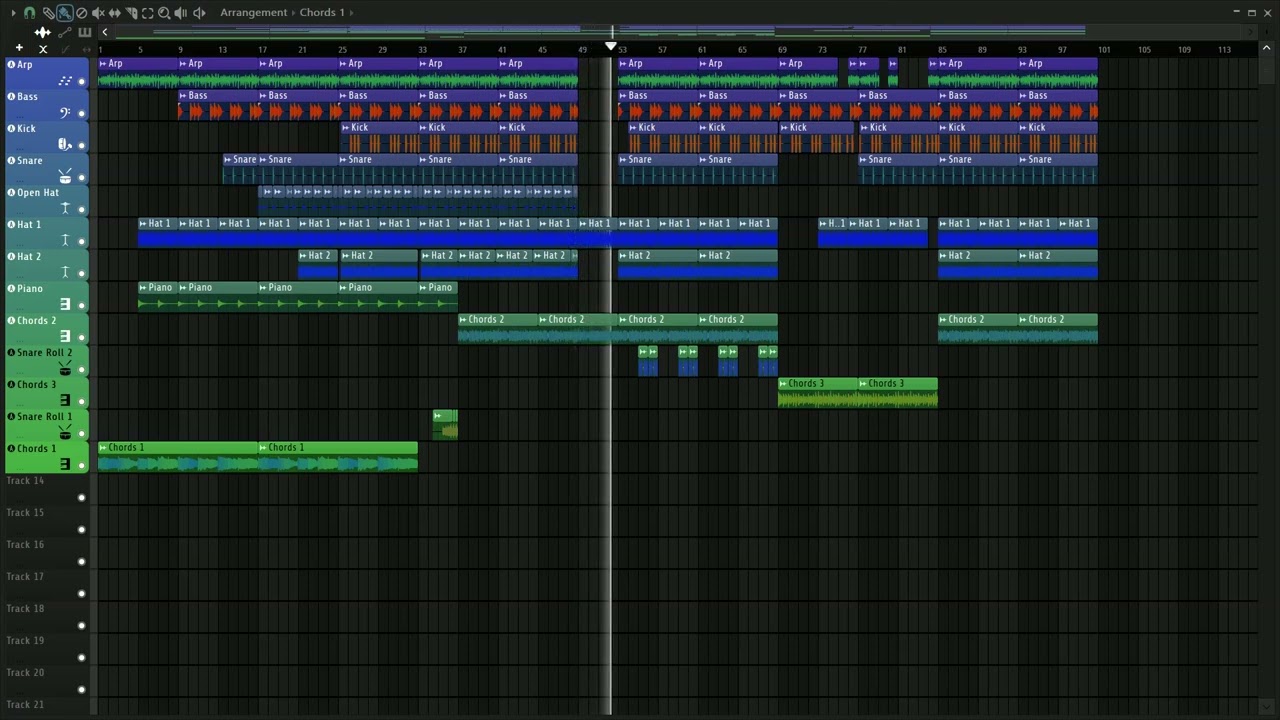
Task: Click the Chords 3 track's keyboard icon
Action: pyautogui.click(x=66, y=400)
